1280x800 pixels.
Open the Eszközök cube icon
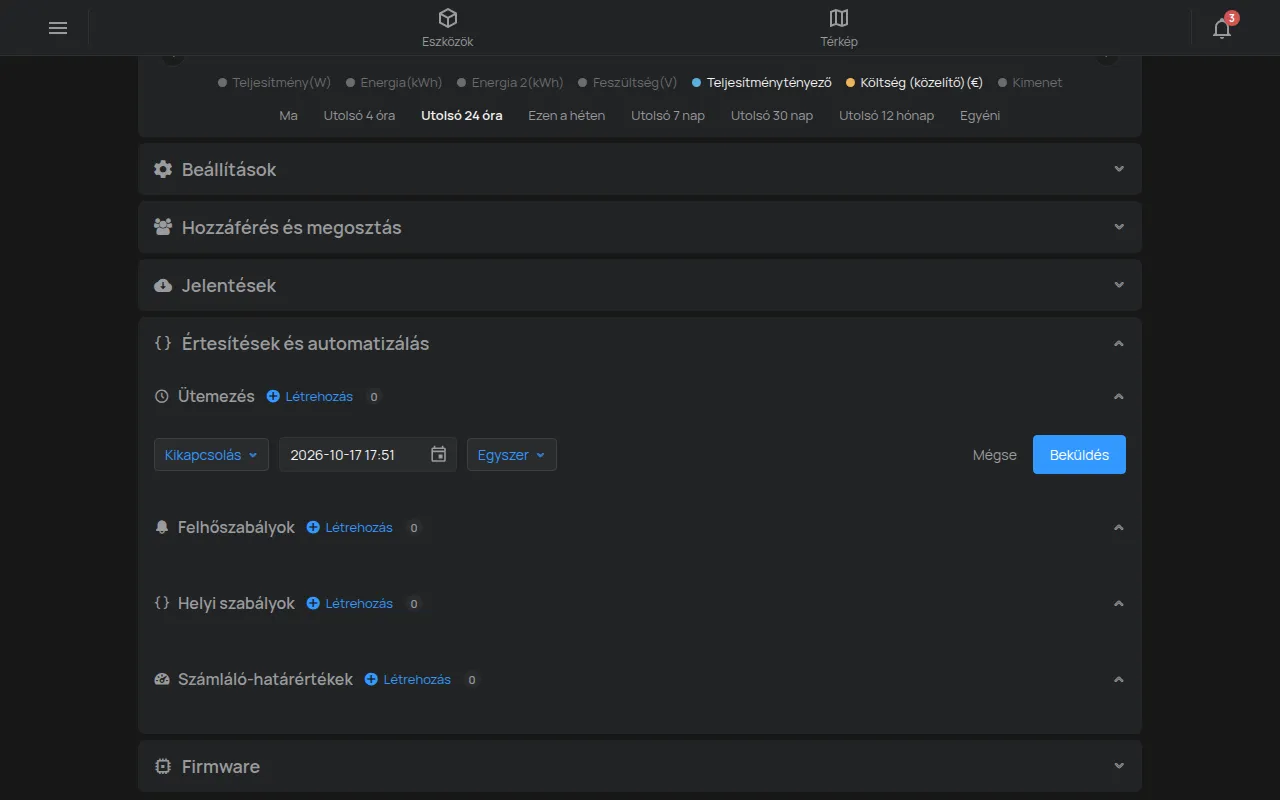pos(448,18)
